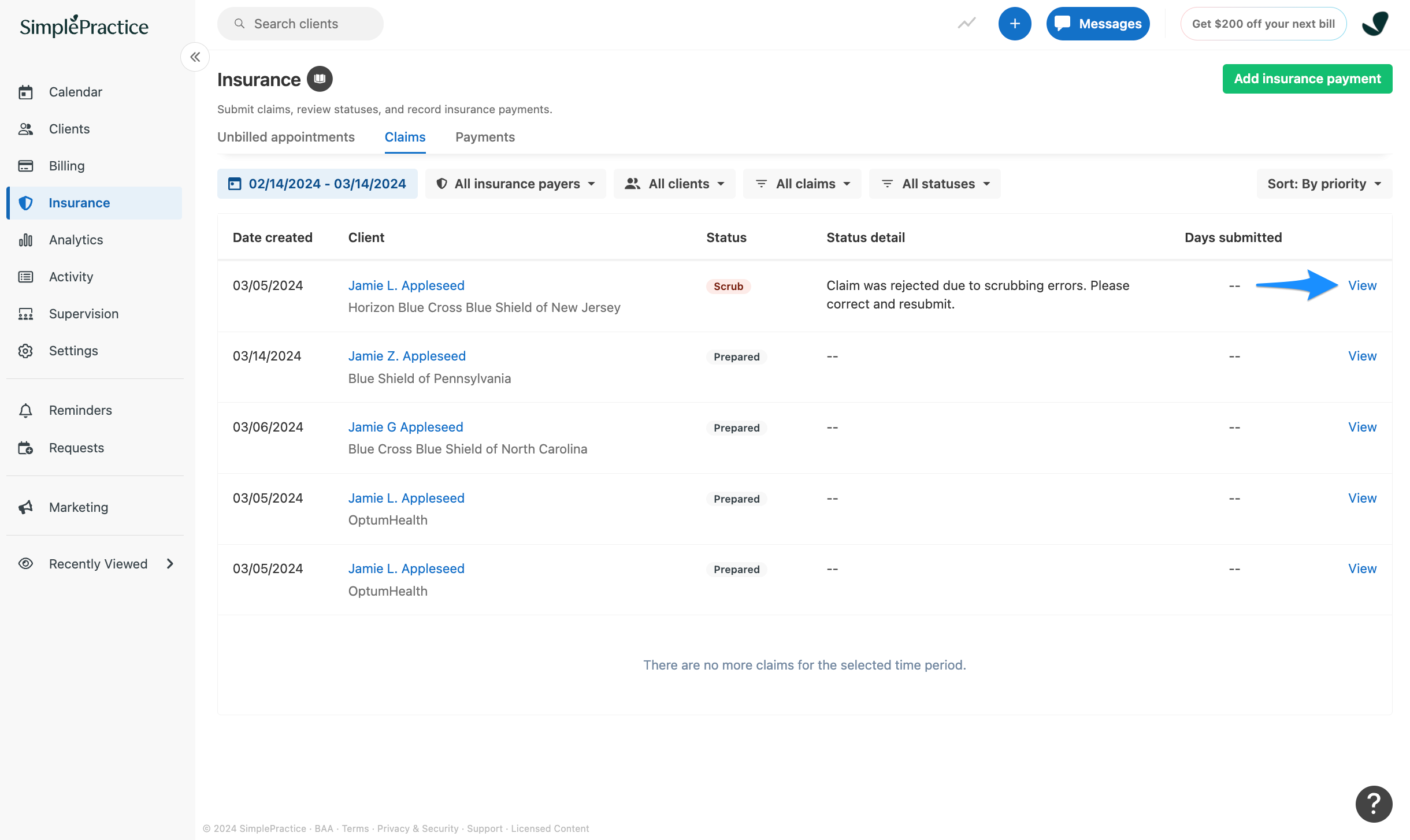
Task: Click Horizon Blue Cross Blue Shield of New Jersey
Action: pos(484,307)
